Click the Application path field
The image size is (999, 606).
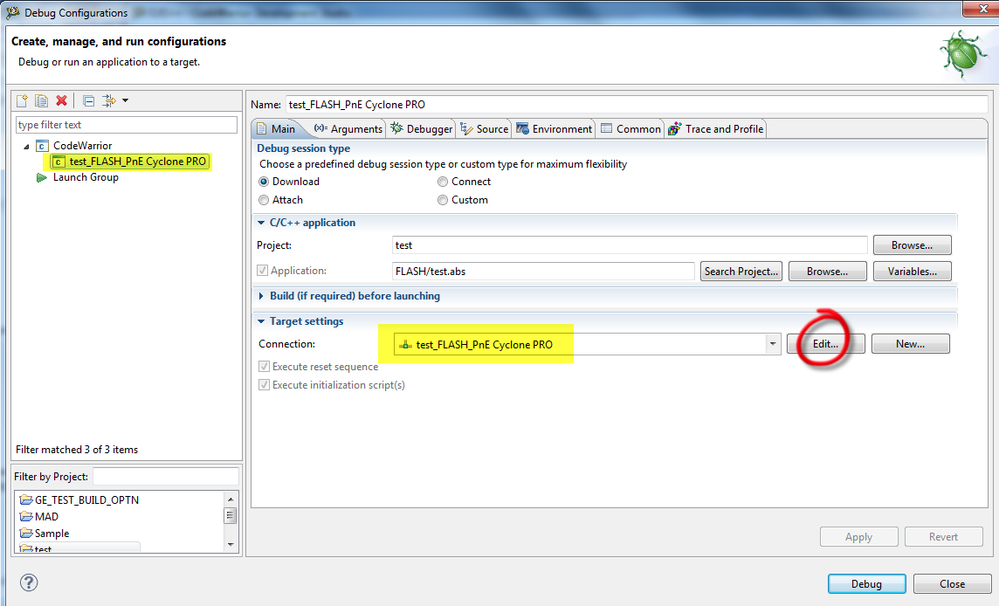pyautogui.click(x=543, y=271)
